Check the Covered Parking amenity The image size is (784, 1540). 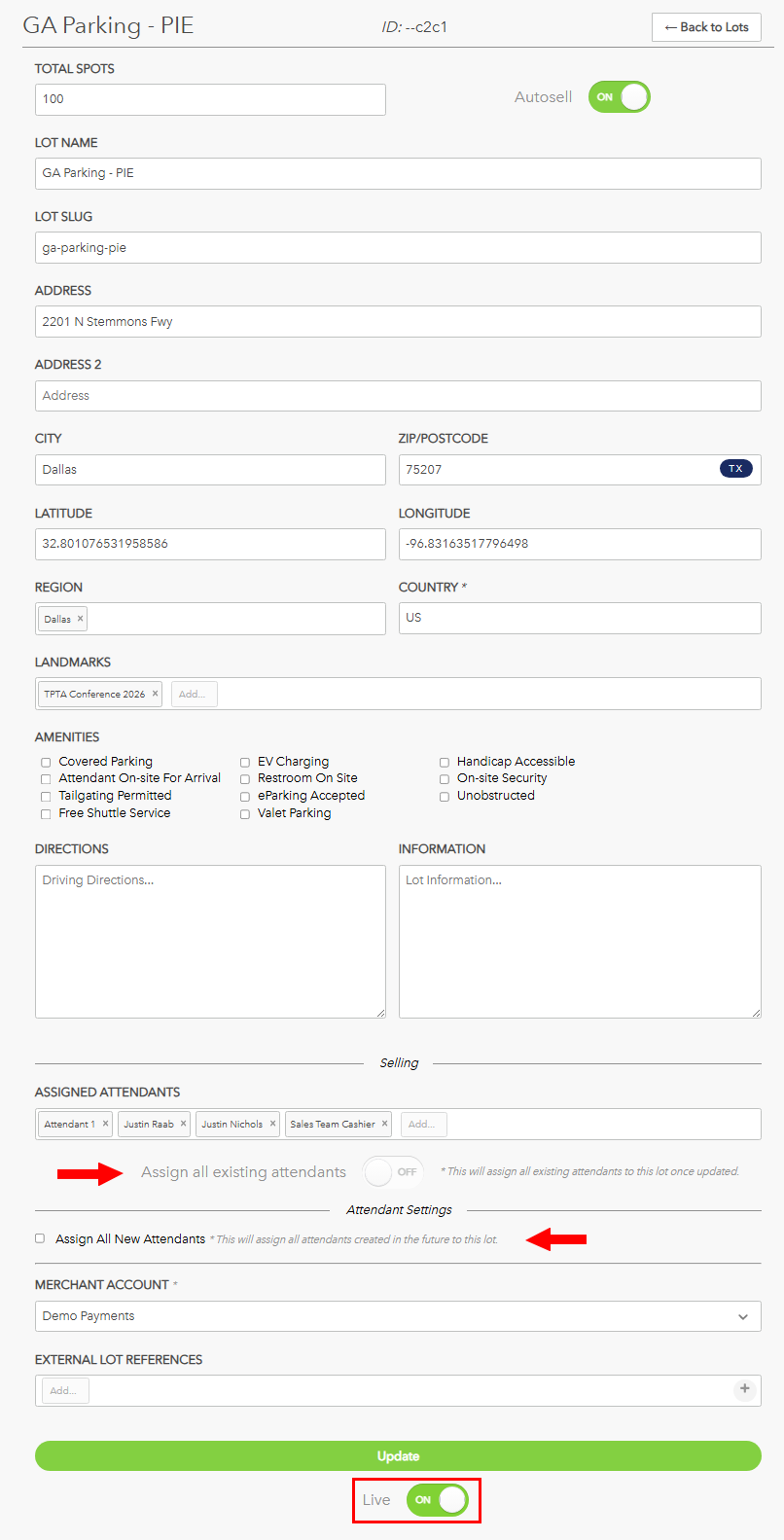pos(46,762)
